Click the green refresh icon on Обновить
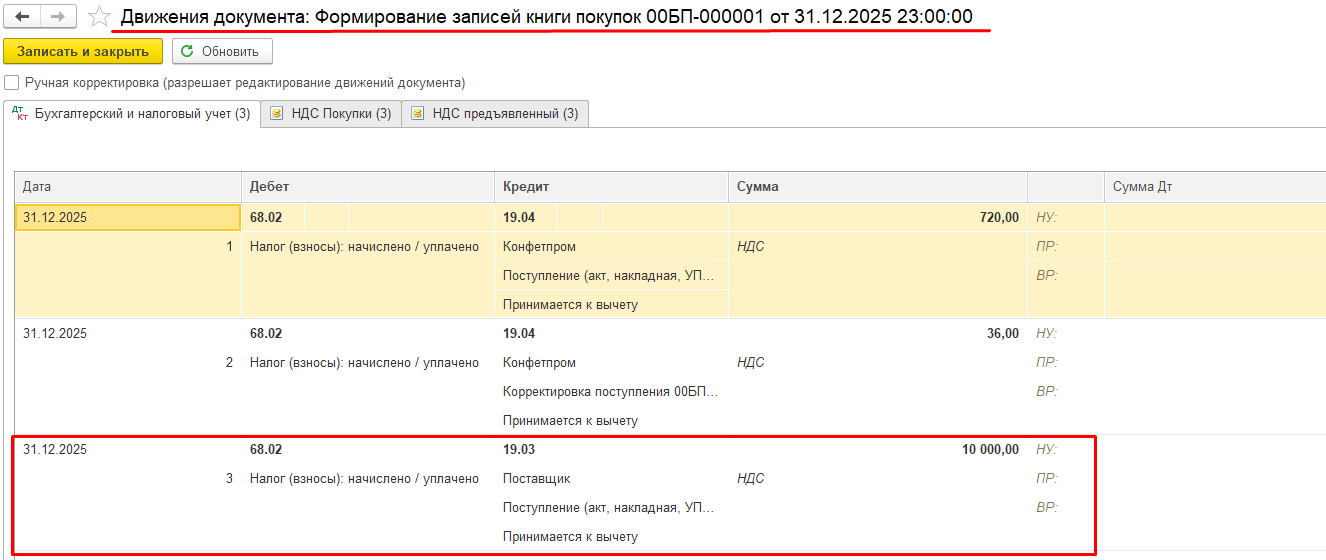The image size is (1326, 560). pos(187,51)
